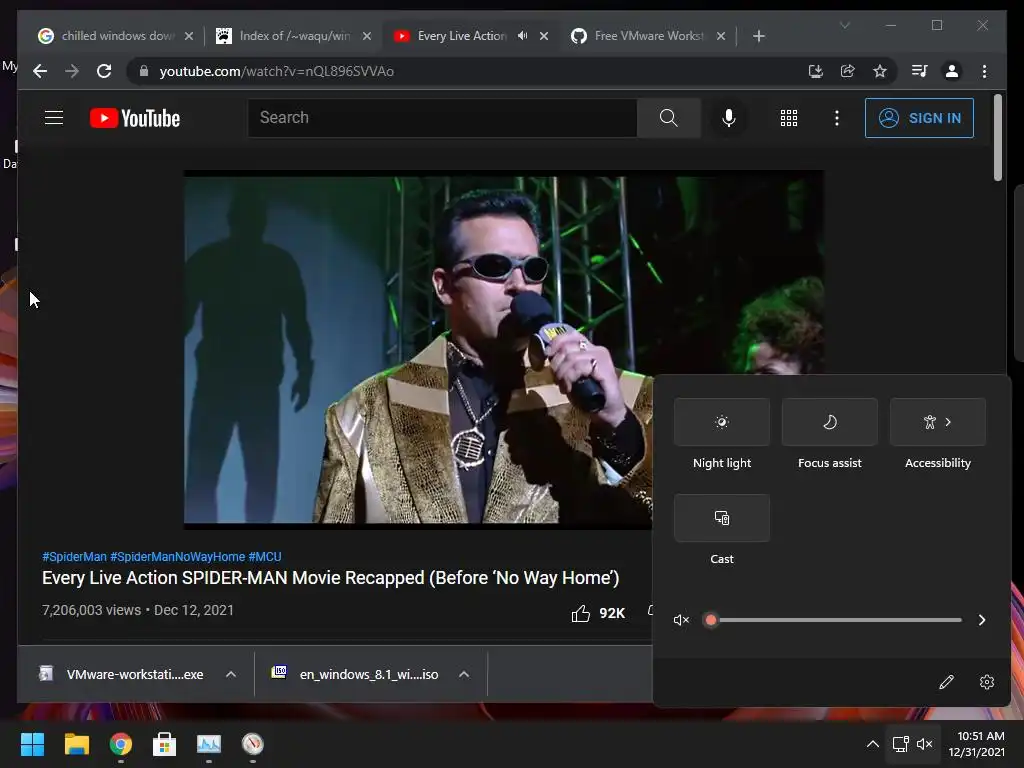The image size is (1024, 768).
Task: Open YouTube settings three-dot menu
Action: [x=837, y=118]
